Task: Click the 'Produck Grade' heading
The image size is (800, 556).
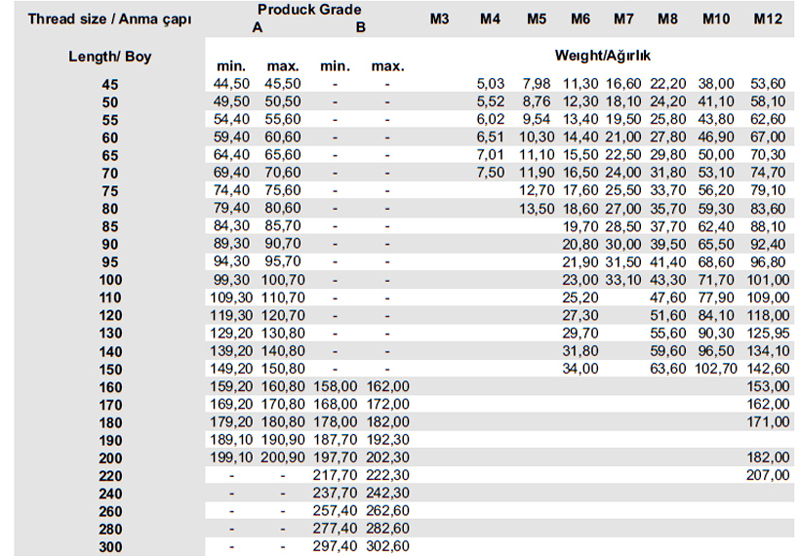Action: pyautogui.click(x=308, y=9)
